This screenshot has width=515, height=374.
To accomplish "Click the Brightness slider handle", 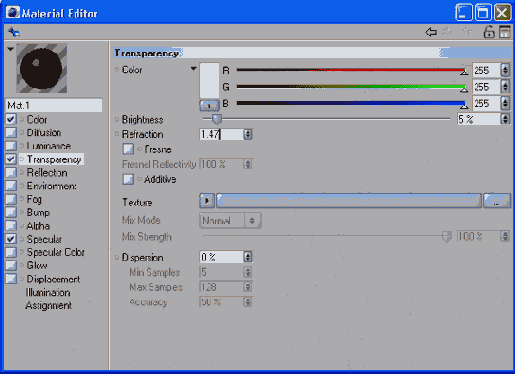I will pos(217,119).
